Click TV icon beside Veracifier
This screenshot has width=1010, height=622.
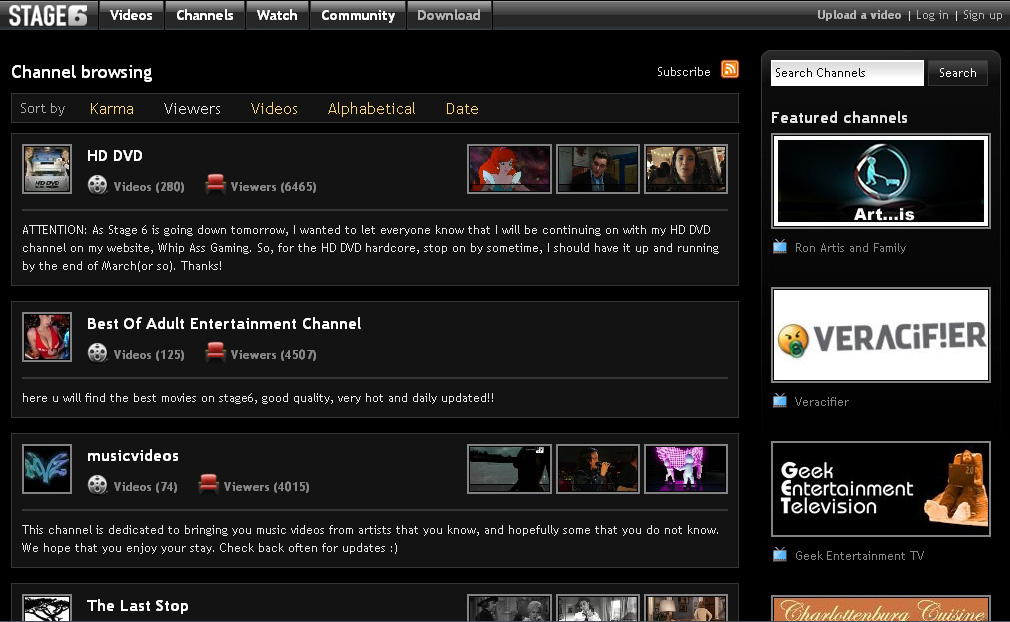(779, 401)
